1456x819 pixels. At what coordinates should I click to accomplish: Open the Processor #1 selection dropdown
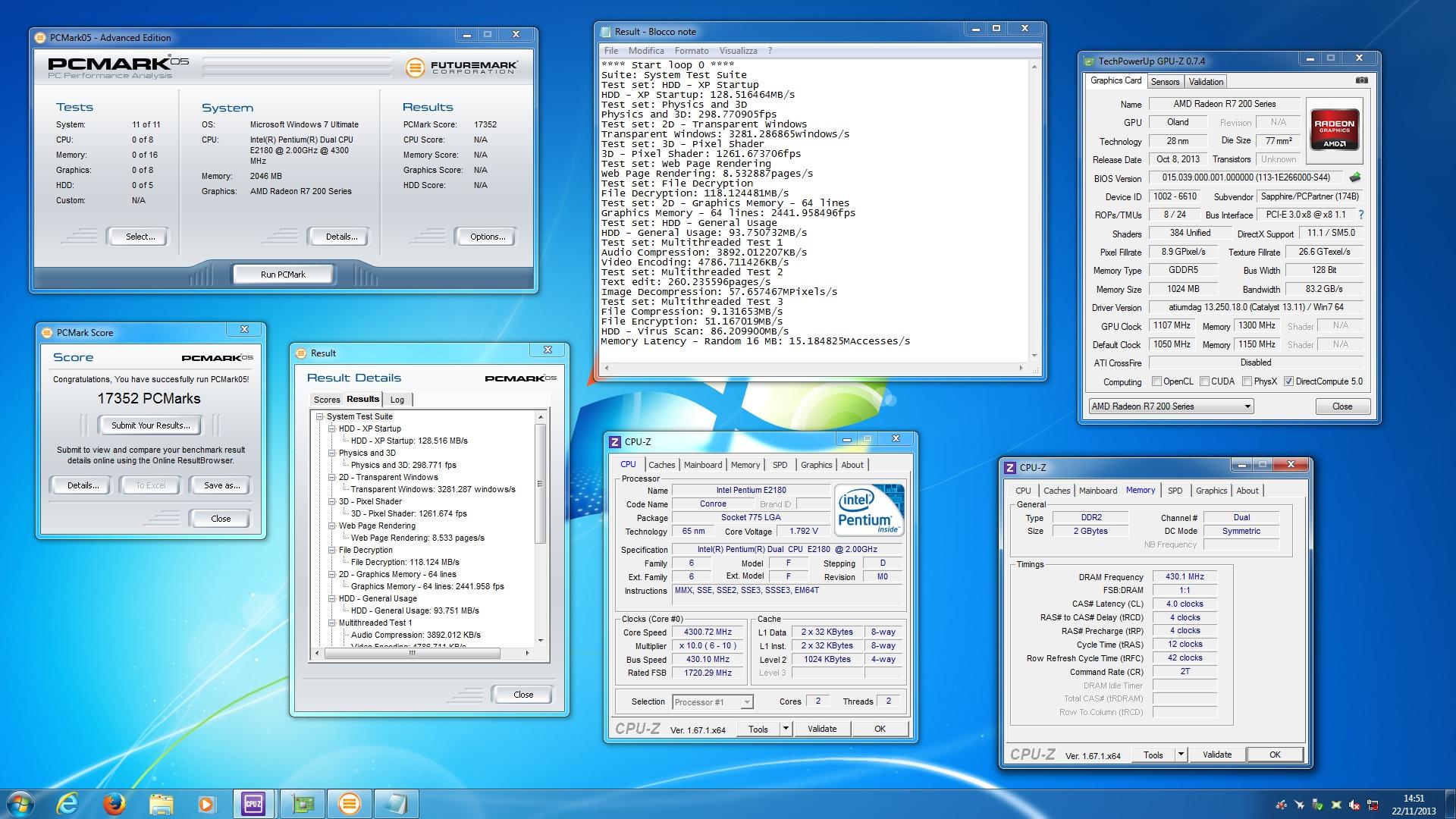[x=713, y=702]
